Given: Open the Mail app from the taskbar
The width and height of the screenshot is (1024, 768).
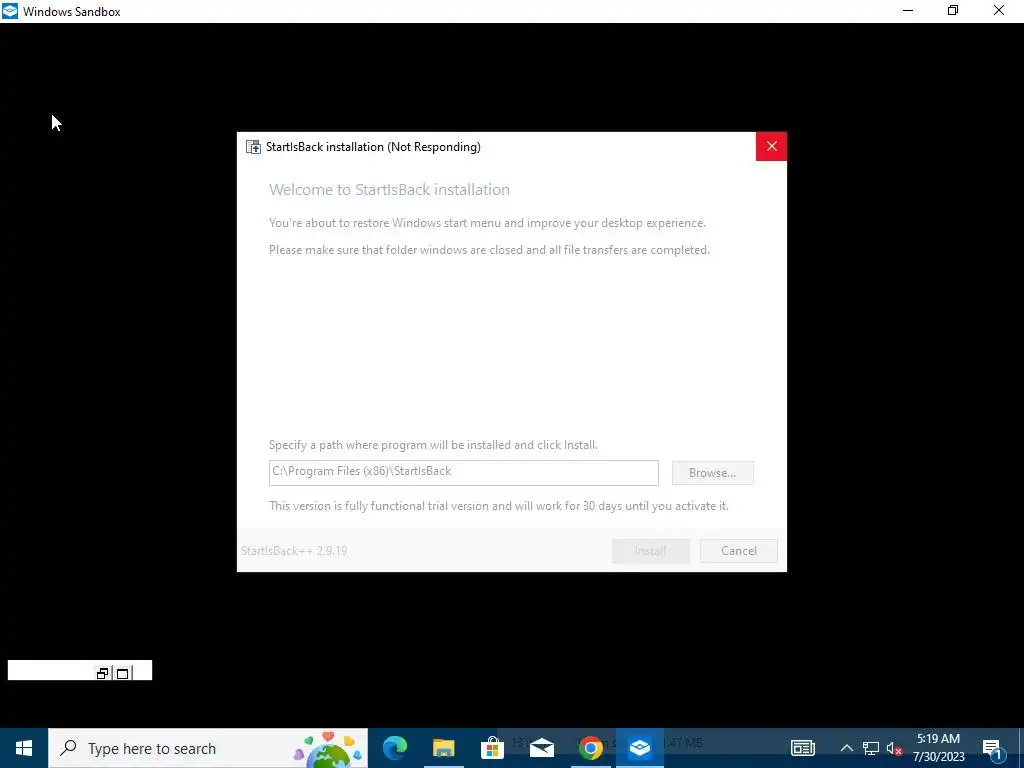Looking at the screenshot, I should coord(541,748).
